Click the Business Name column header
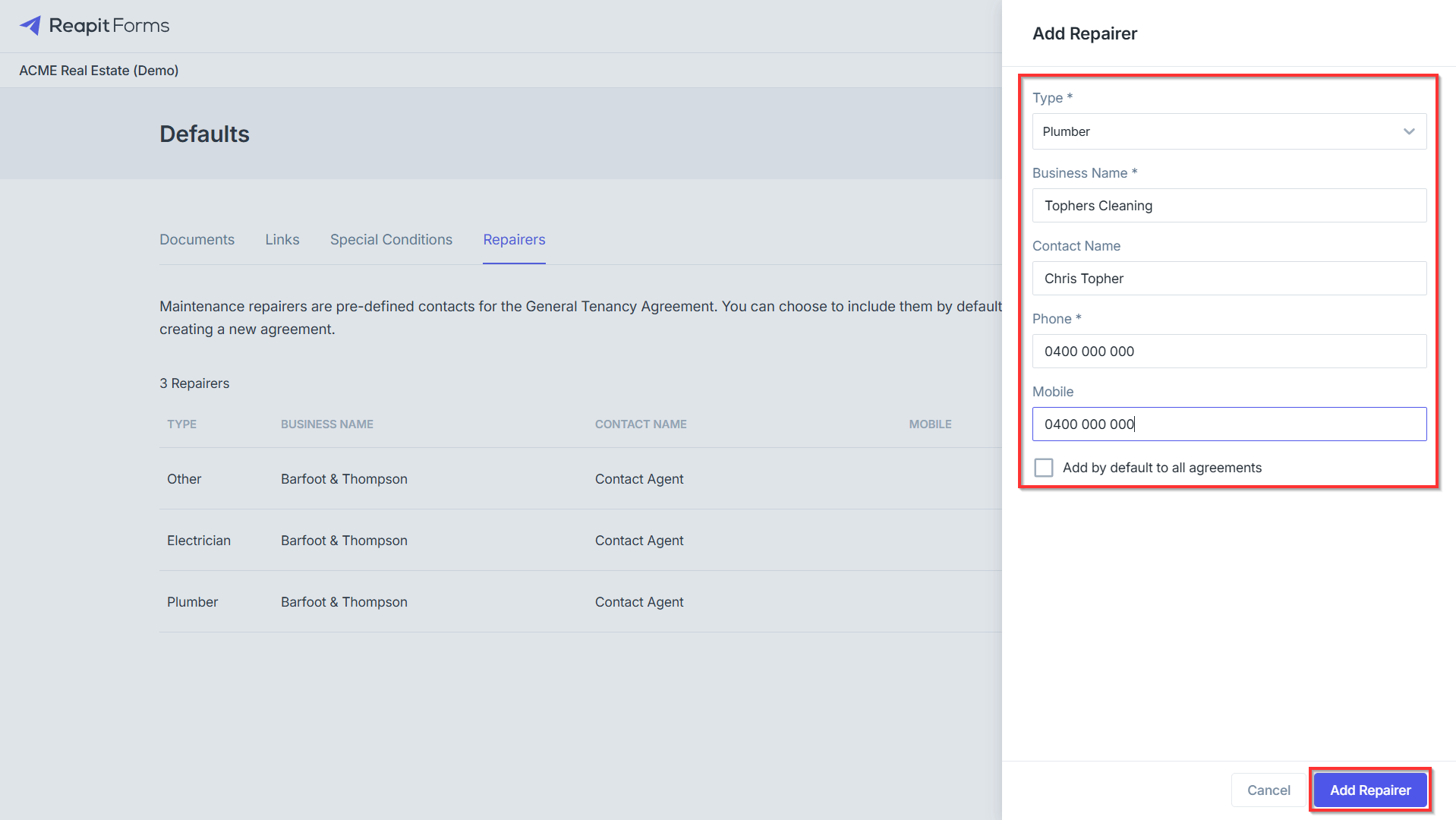Image resolution: width=1456 pixels, height=820 pixels. [x=327, y=424]
